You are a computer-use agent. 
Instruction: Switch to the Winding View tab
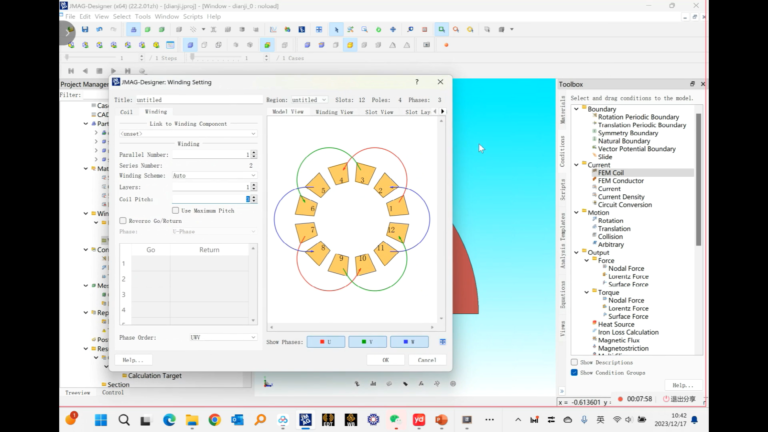[x=334, y=112]
